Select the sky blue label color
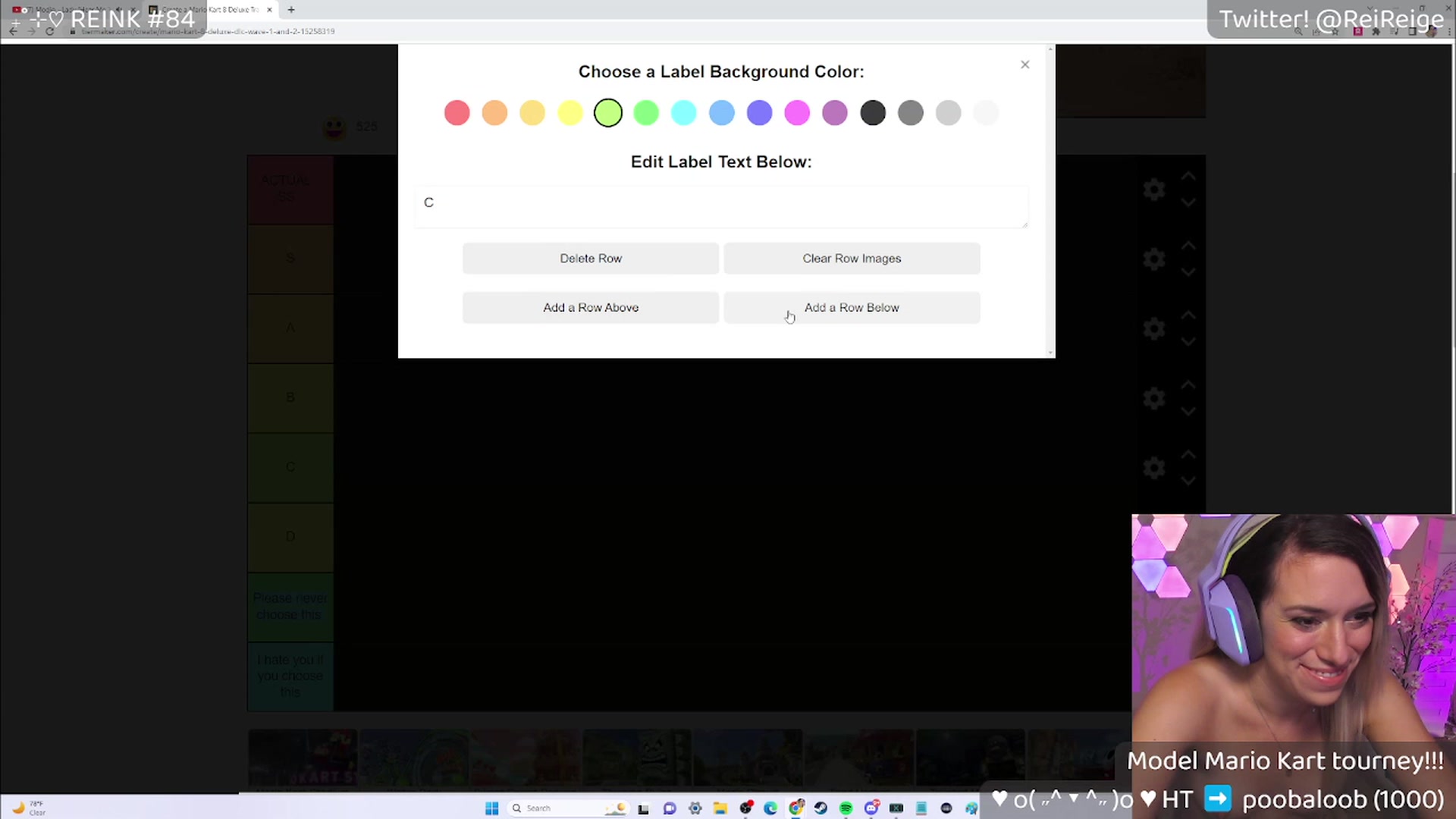The height and width of the screenshot is (819, 1456). [x=722, y=113]
